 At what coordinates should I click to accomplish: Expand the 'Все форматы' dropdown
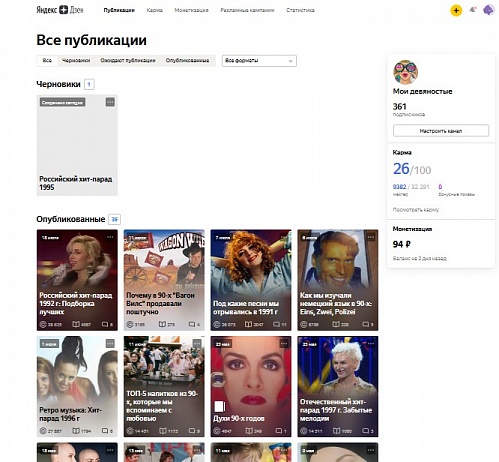pyautogui.click(x=259, y=61)
